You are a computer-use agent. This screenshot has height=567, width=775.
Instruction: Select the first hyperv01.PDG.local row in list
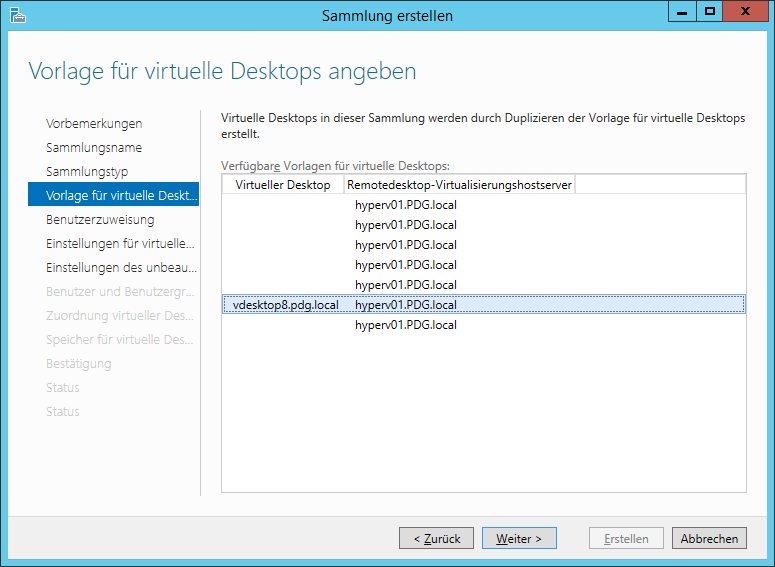(405, 205)
